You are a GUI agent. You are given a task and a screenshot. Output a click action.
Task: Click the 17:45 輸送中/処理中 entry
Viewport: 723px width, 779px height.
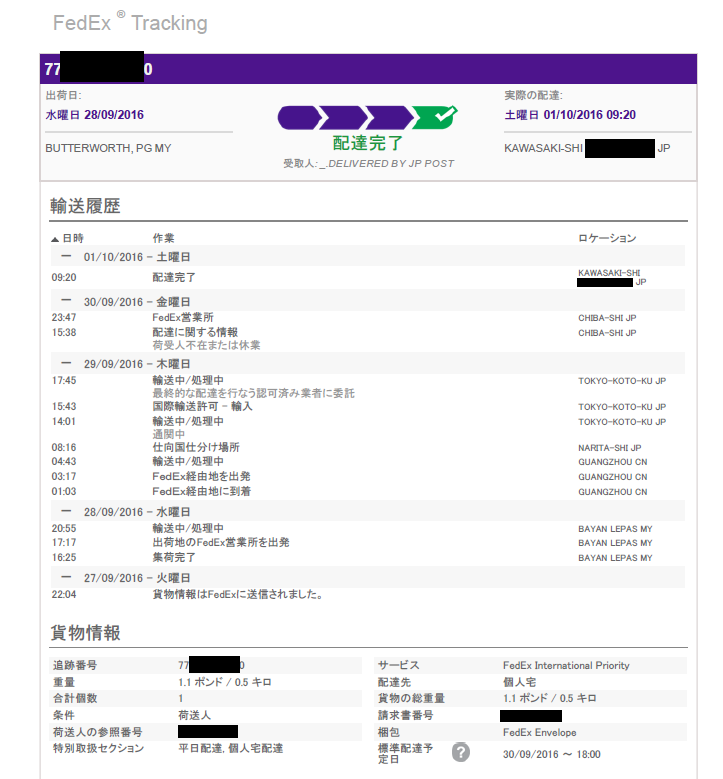tap(188, 380)
